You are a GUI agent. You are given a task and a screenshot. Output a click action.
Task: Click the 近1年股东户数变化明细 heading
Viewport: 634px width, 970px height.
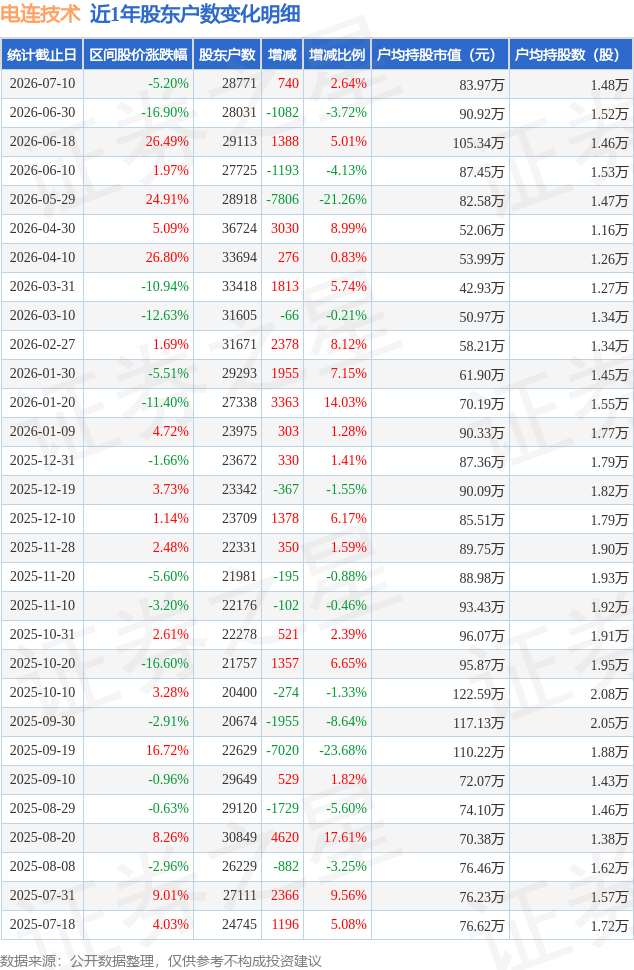tap(195, 14)
